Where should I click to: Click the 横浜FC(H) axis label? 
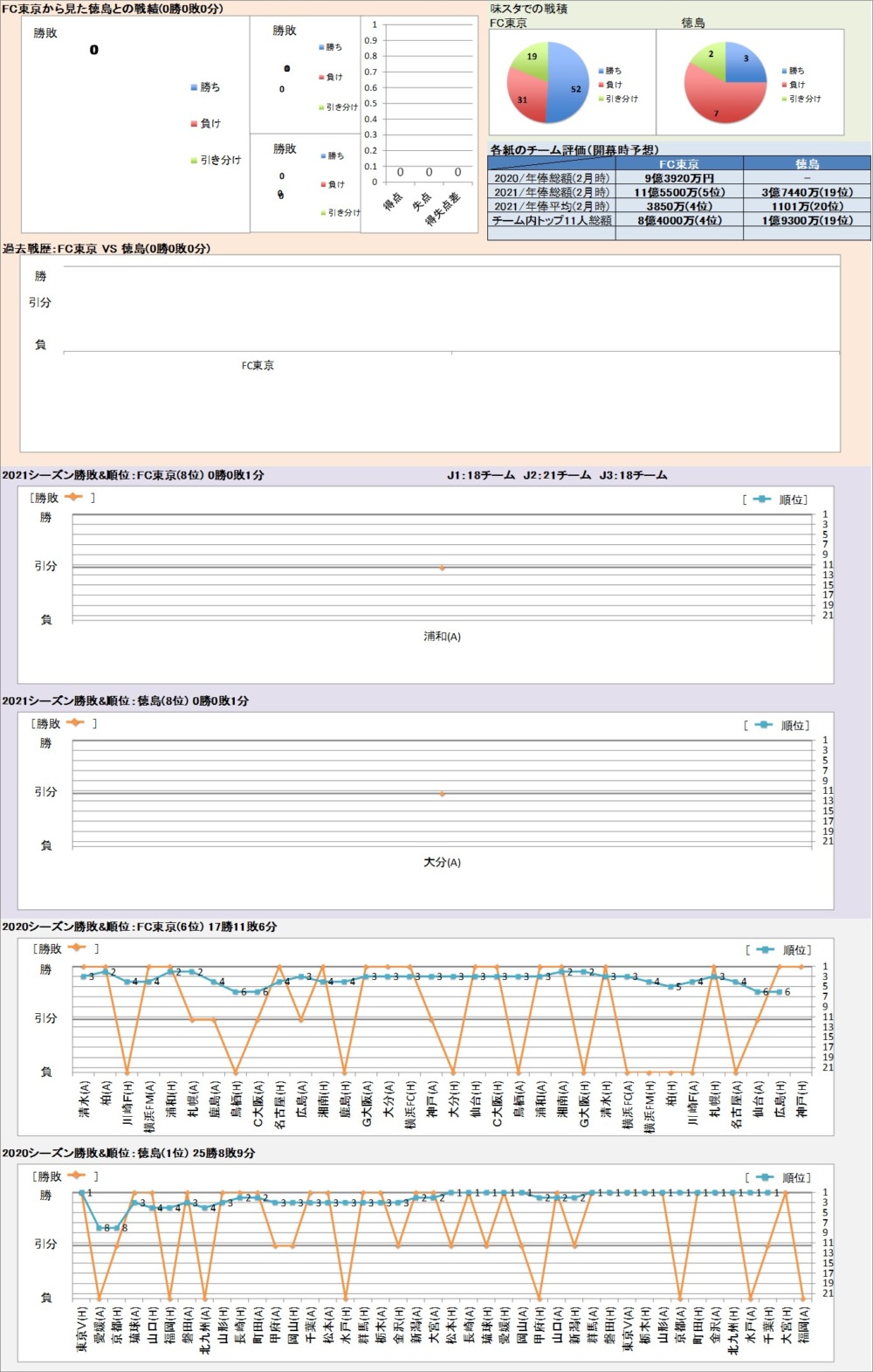pyautogui.click(x=410, y=1106)
